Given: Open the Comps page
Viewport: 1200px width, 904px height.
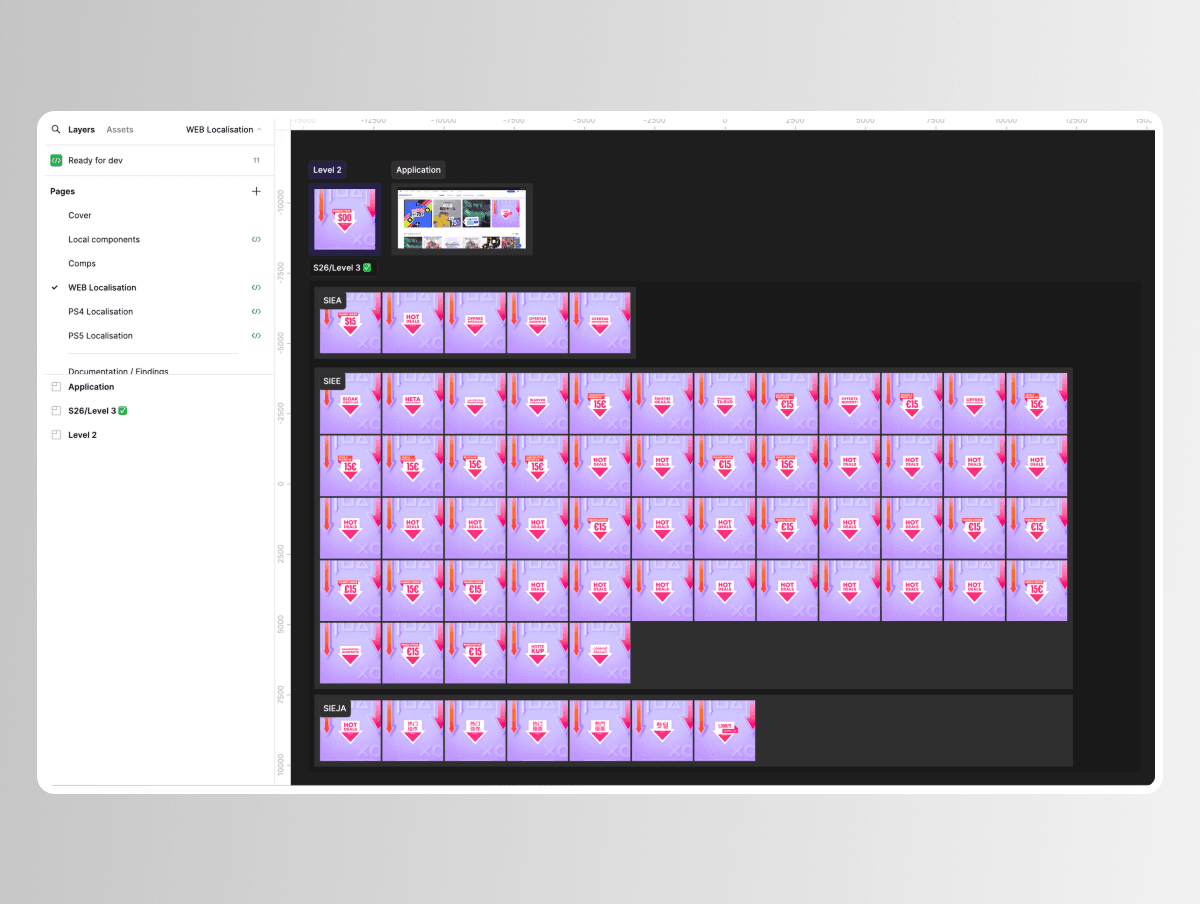Looking at the screenshot, I should [82, 264].
